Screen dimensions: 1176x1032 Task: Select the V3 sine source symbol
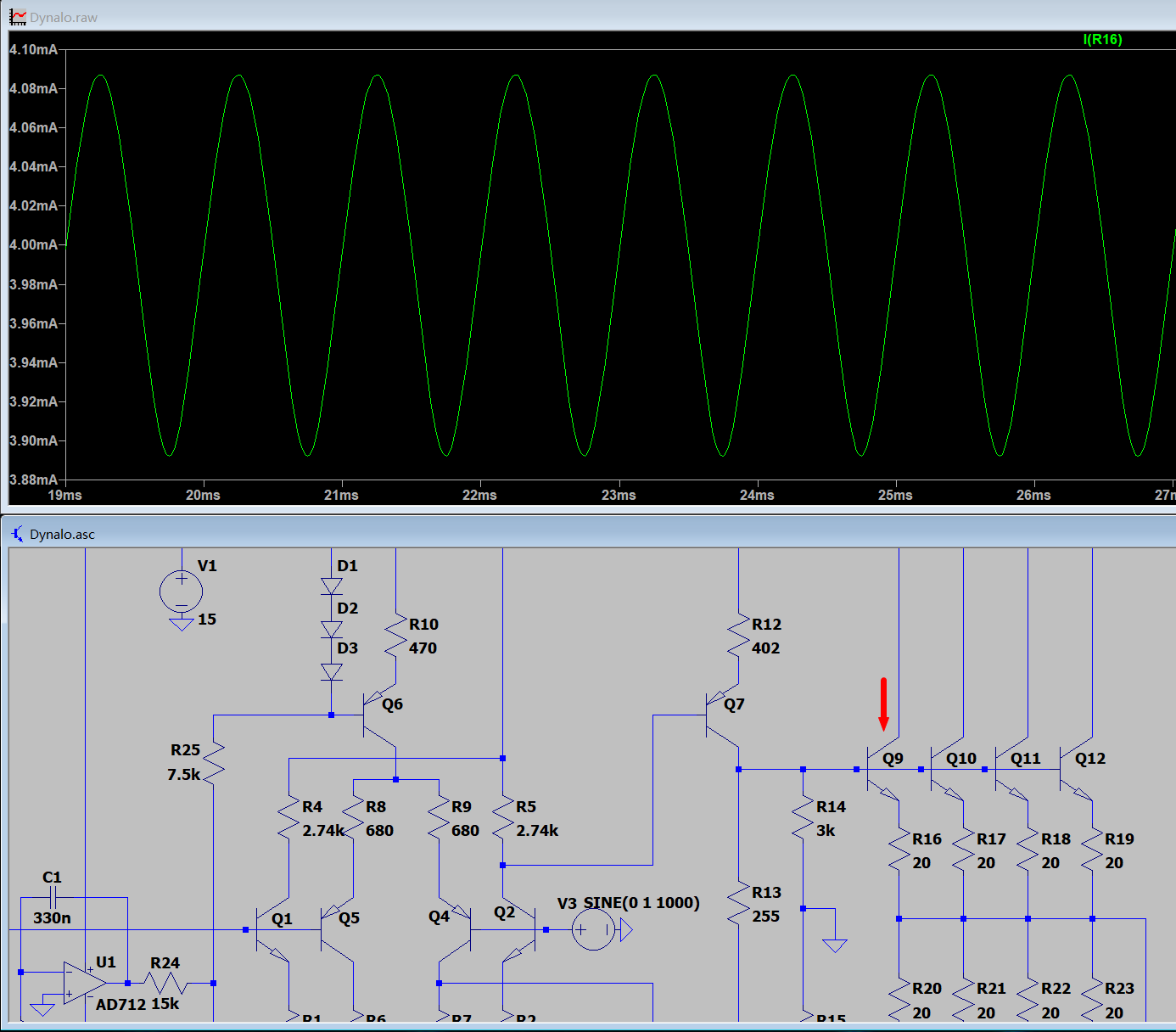(594, 929)
